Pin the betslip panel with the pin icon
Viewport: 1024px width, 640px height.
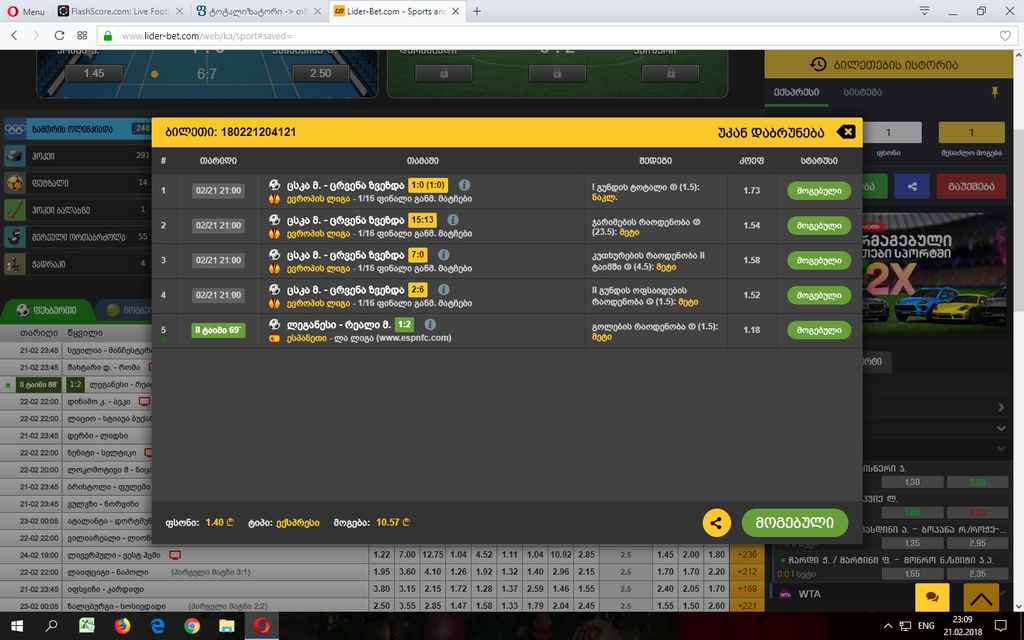click(995, 93)
